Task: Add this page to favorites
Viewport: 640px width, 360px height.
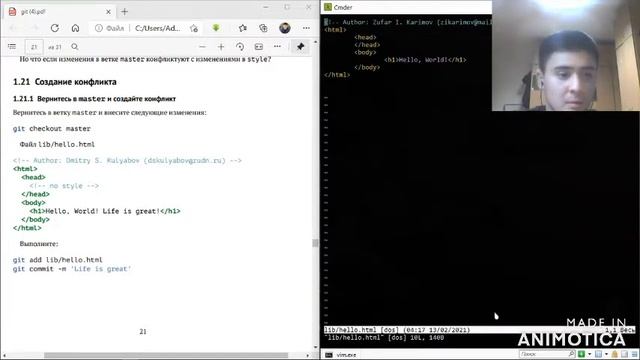Action: (194, 28)
